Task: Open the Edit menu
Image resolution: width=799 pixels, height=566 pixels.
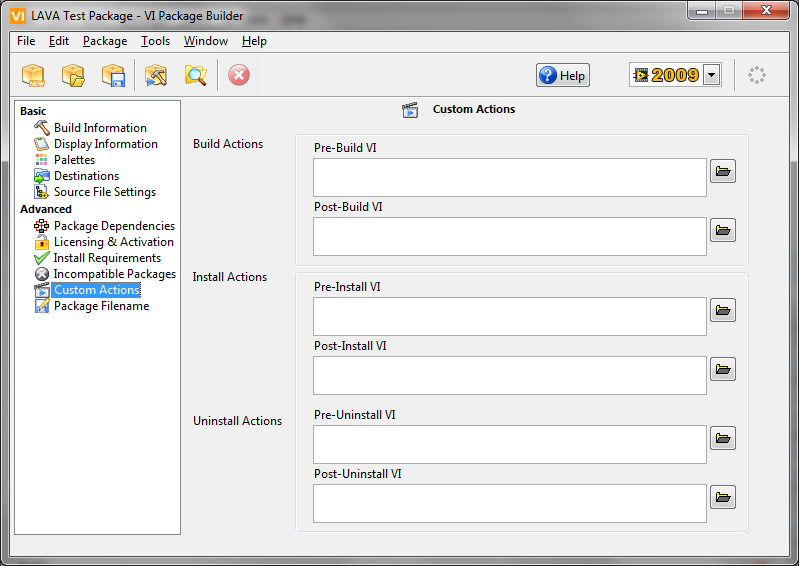Action: tap(59, 41)
